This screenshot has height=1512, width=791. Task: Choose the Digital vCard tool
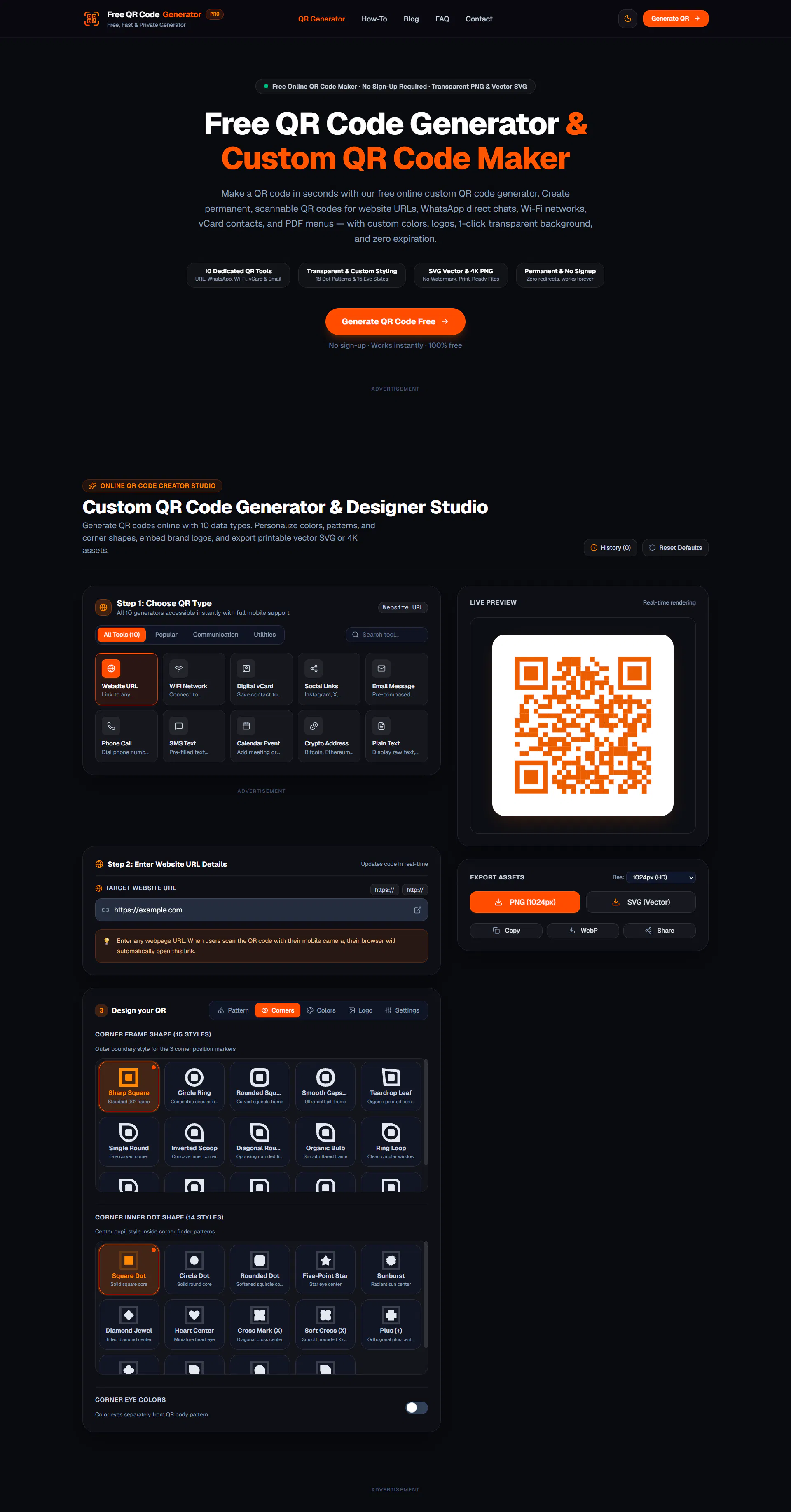pos(261,678)
